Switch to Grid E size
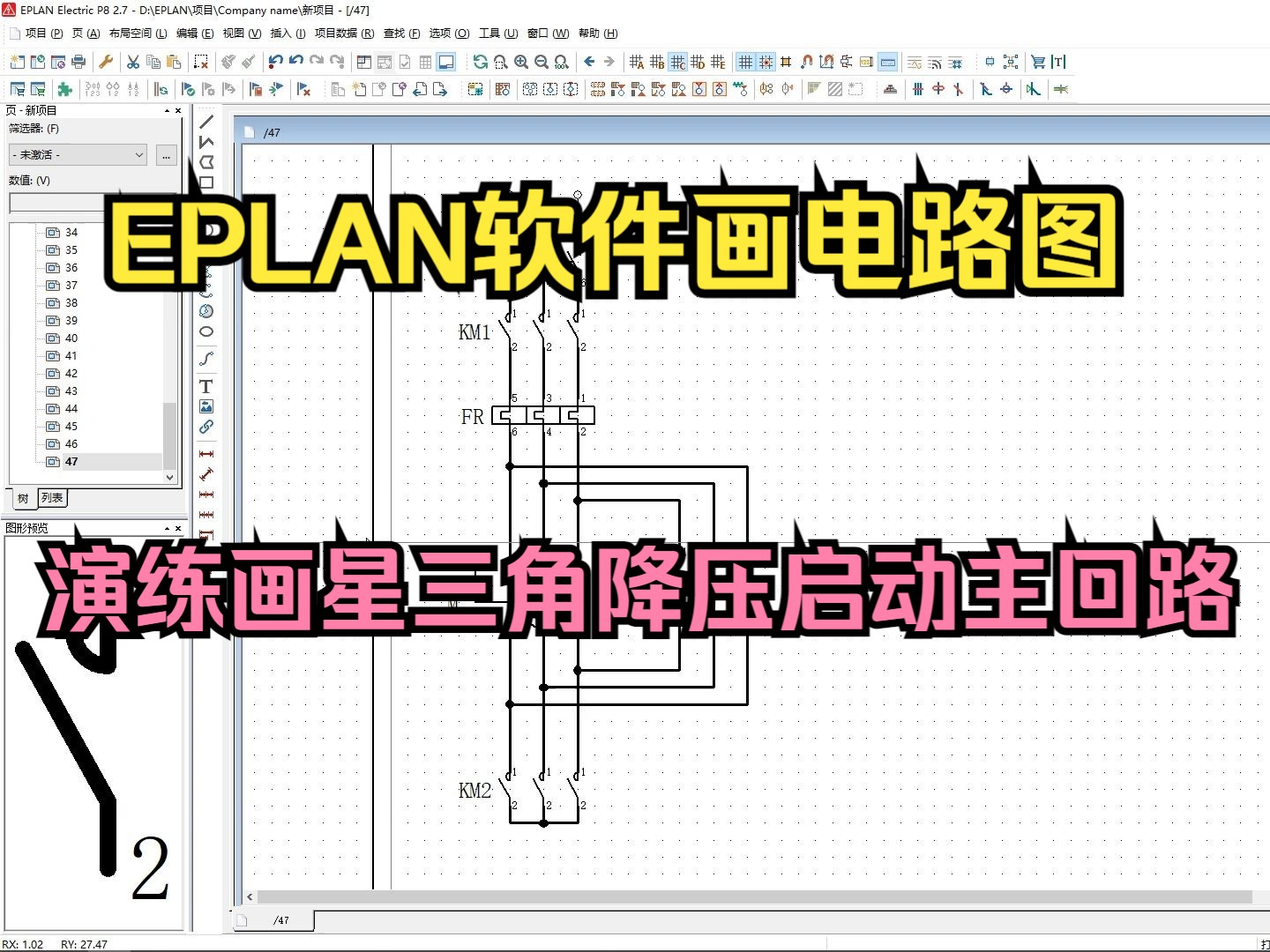The image size is (1270, 952). (x=718, y=62)
